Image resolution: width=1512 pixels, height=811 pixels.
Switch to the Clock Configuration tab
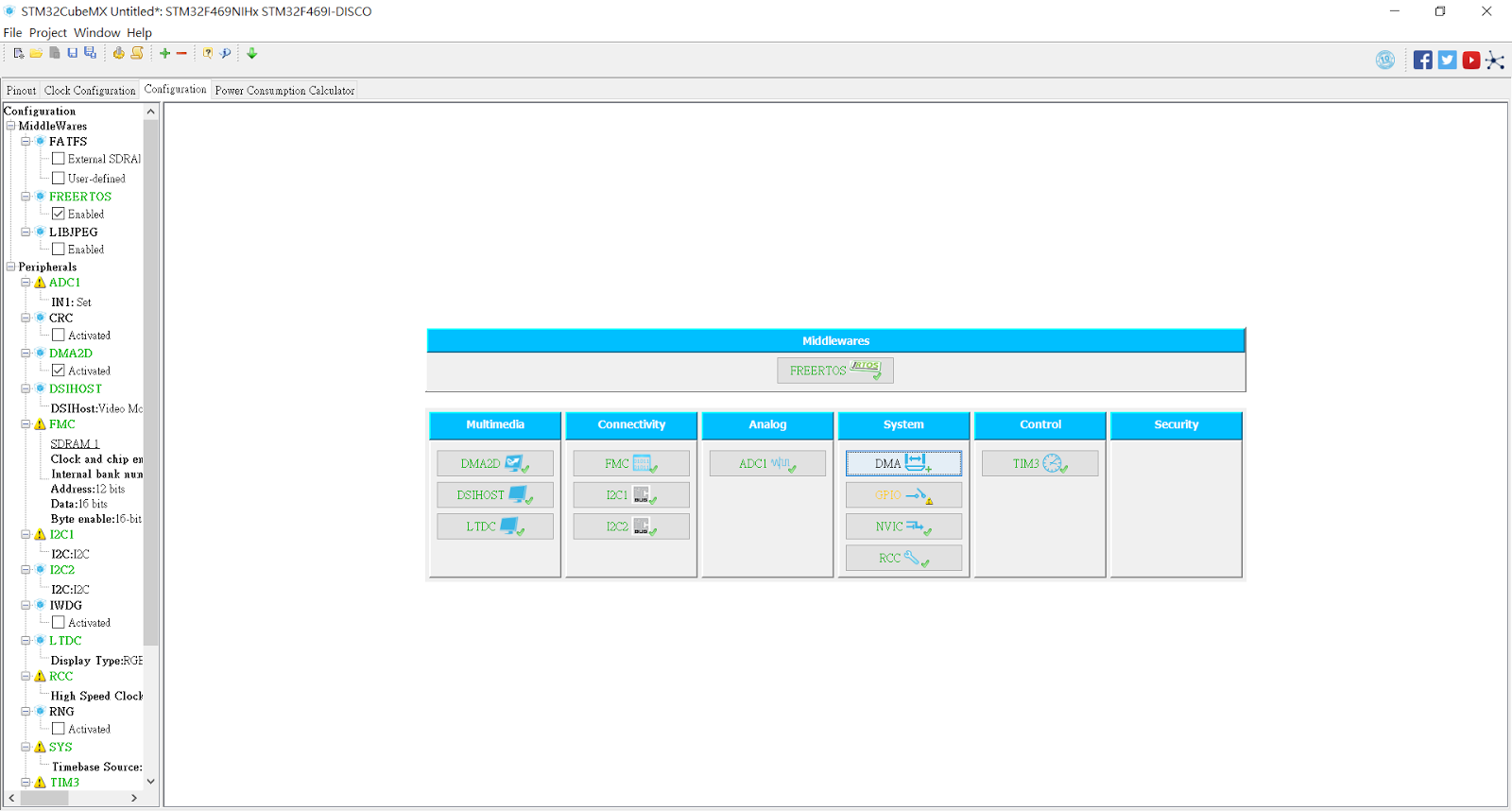pyautogui.click(x=90, y=91)
